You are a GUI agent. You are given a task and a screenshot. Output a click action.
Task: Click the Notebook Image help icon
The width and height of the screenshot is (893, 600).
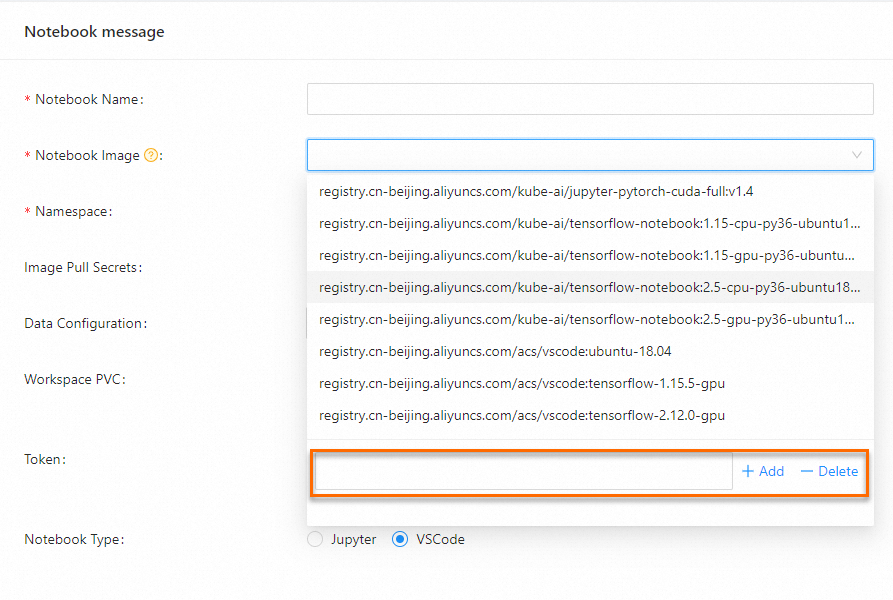(x=151, y=155)
